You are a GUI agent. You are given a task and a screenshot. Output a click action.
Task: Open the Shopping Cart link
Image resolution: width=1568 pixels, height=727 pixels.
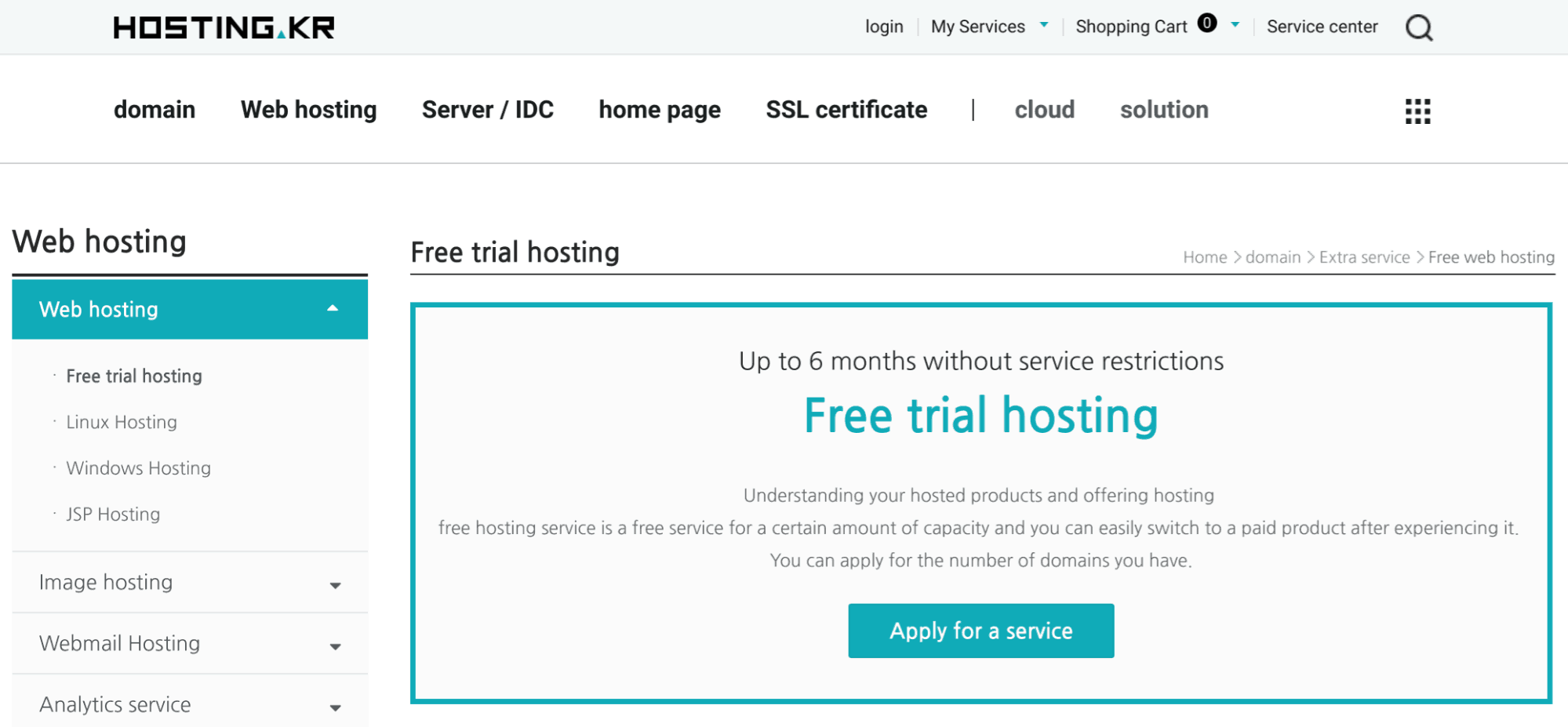point(1131,27)
